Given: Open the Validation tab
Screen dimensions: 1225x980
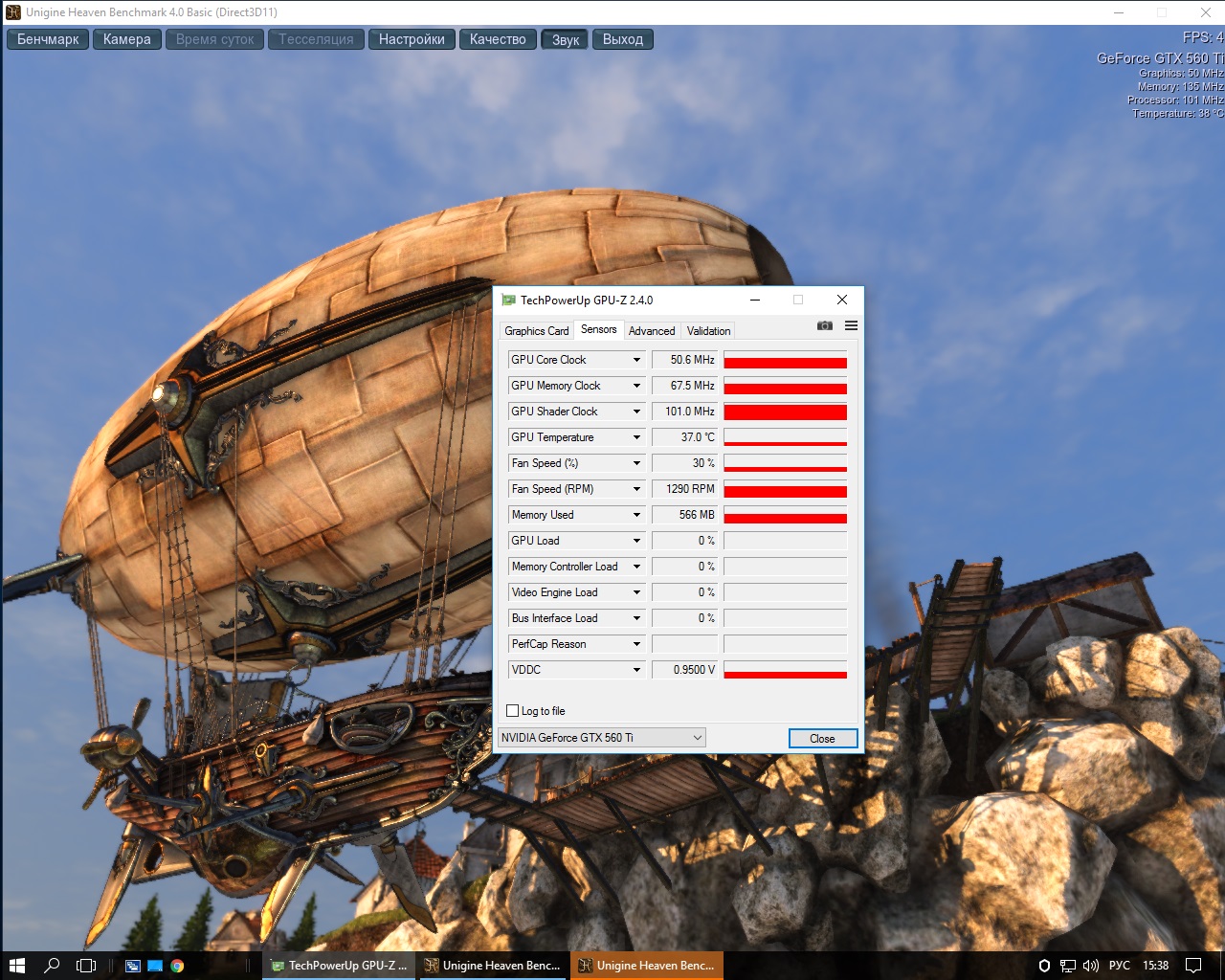Looking at the screenshot, I should coord(708,331).
